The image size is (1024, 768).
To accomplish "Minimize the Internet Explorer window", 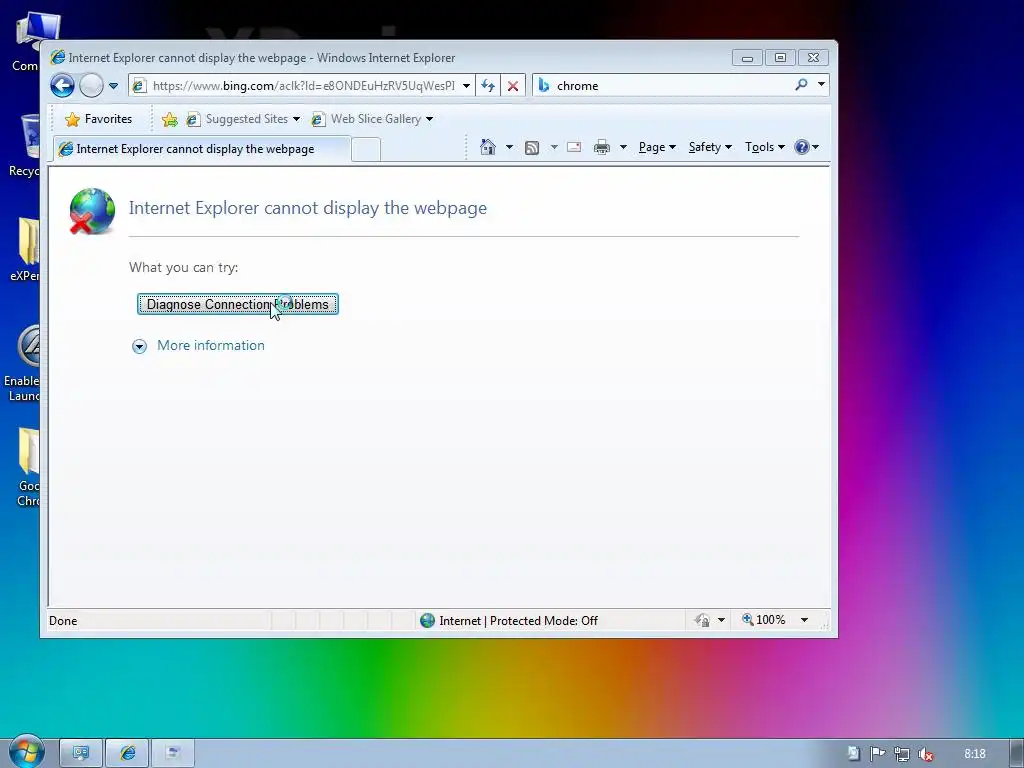I will click(x=747, y=58).
